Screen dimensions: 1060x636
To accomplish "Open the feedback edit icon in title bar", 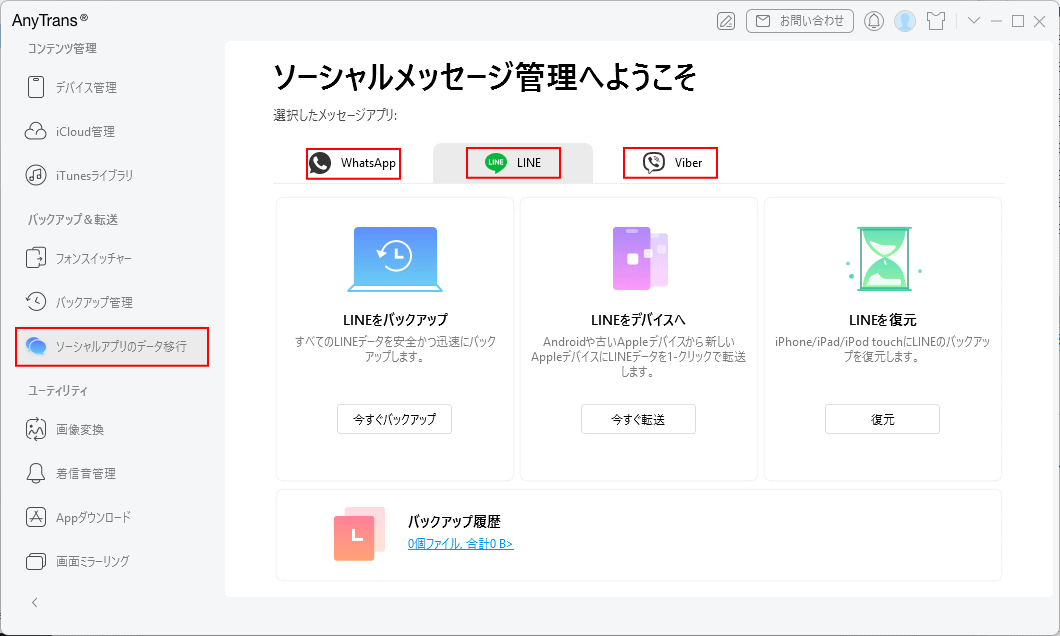I will [x=726, y=21].
